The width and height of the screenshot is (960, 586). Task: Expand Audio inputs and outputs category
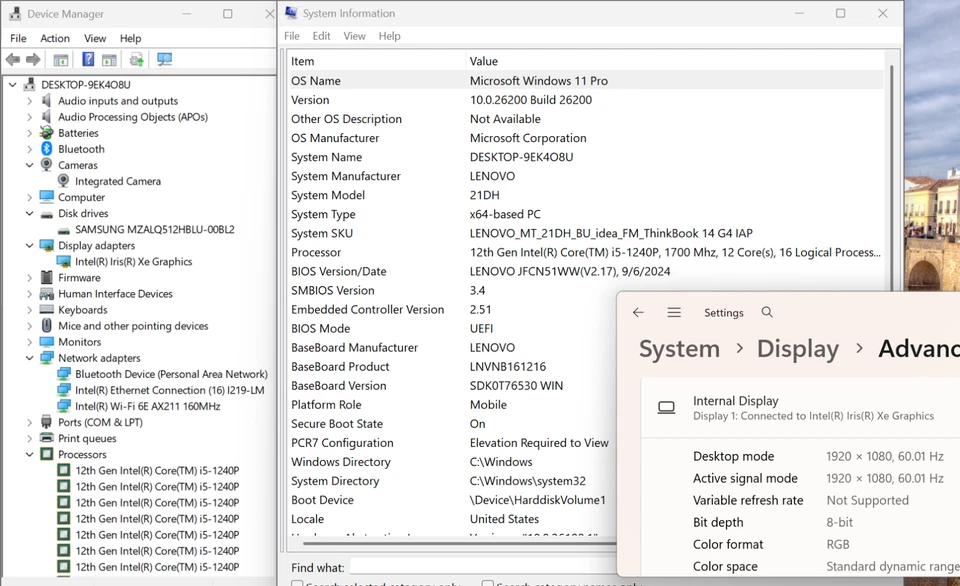[29, 100]
